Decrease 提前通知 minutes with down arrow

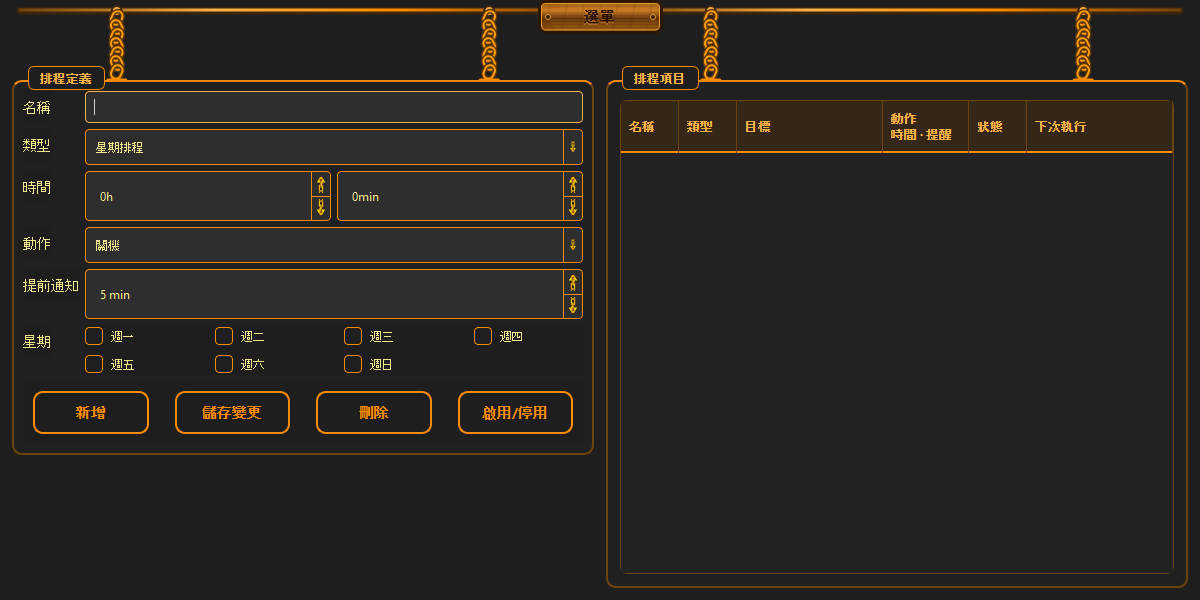click(x=573, y=306)
